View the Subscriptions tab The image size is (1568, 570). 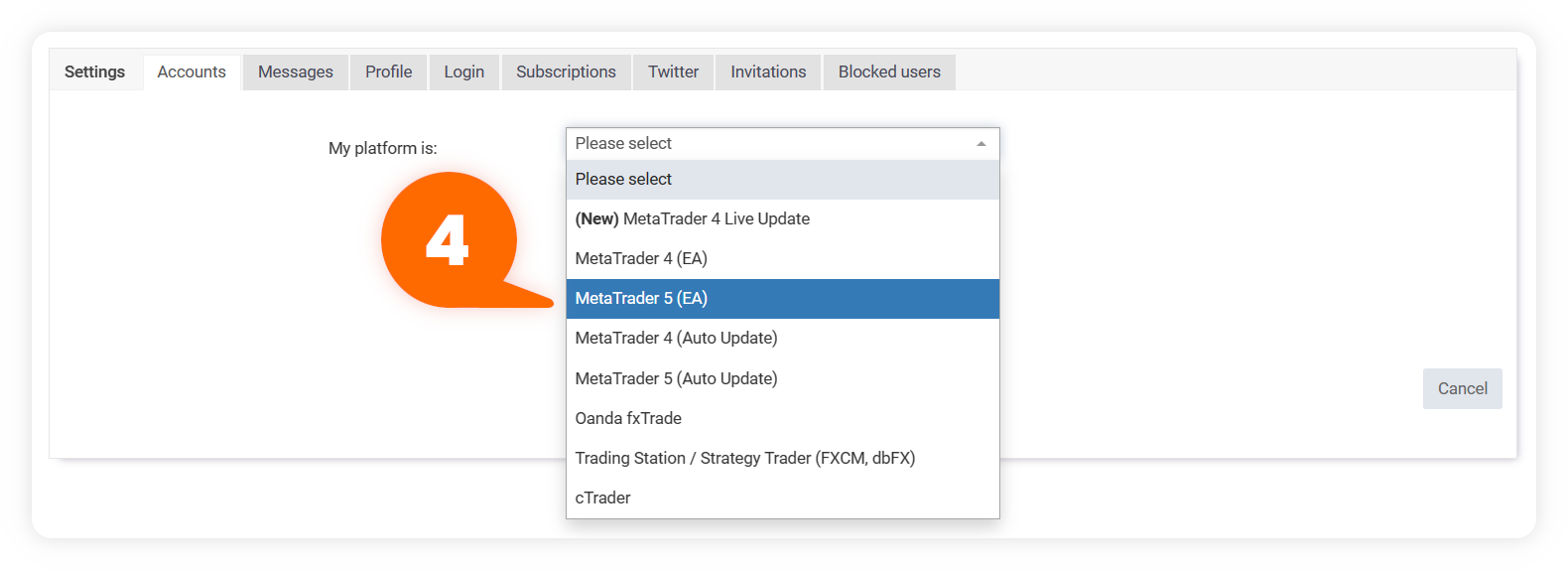[566, 72]
